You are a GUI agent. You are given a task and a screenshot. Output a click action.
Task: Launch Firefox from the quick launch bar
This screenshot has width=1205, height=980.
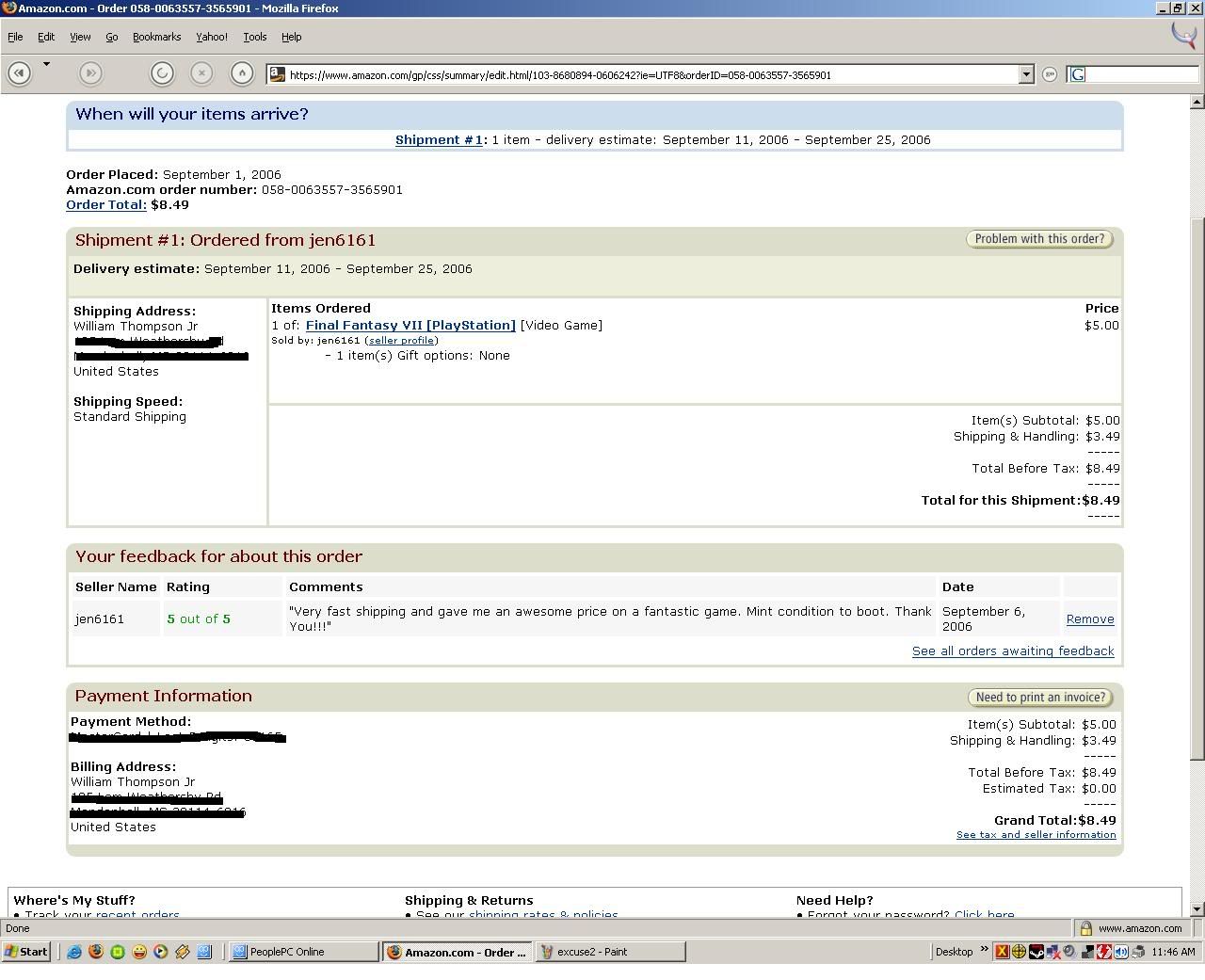pyautogui.click(x=96, y=952)
